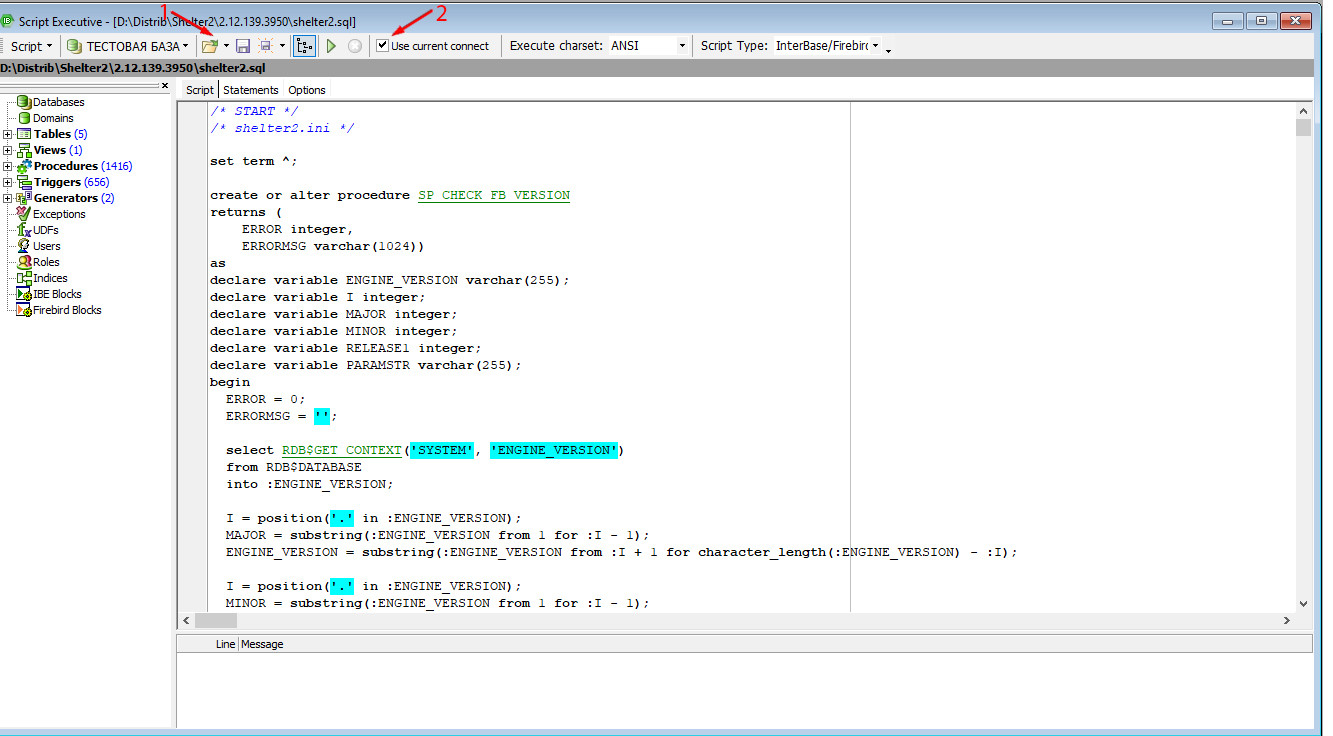The height and width of the screenshot is (736, 1333).
Task: Click the Exceptions icon in the tree
Action: 24,214
